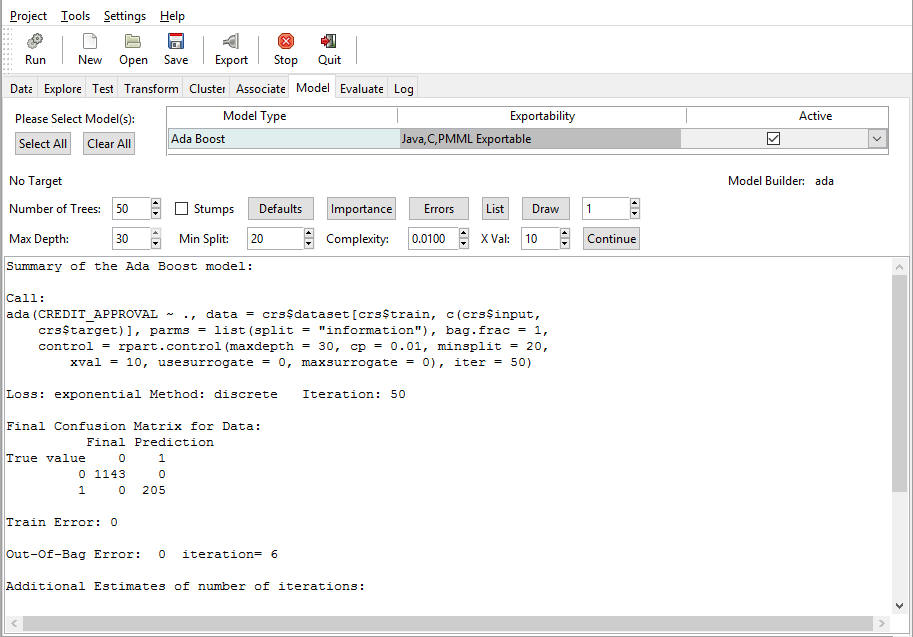Switch to the Evaluate tab
The width and height of the screenshot is (913, 637).
362,89
